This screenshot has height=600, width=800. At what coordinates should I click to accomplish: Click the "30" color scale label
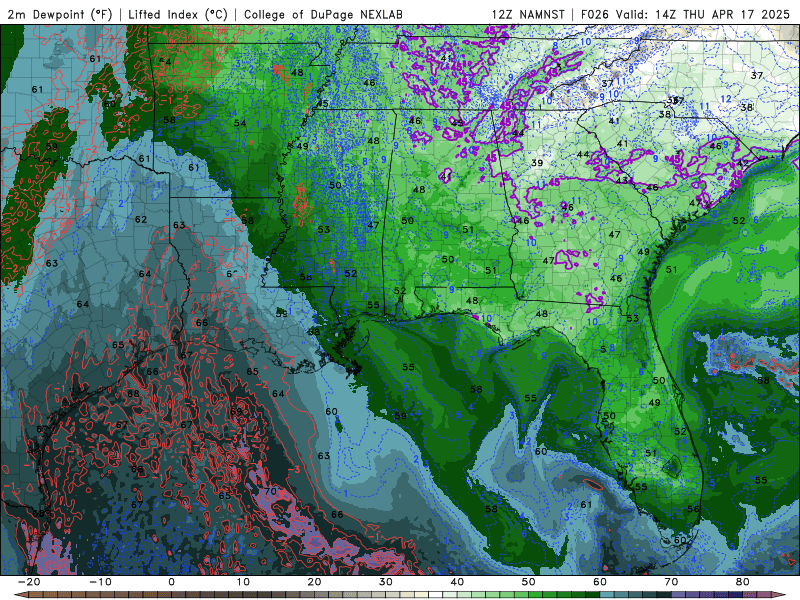click(x=386, y=582)
